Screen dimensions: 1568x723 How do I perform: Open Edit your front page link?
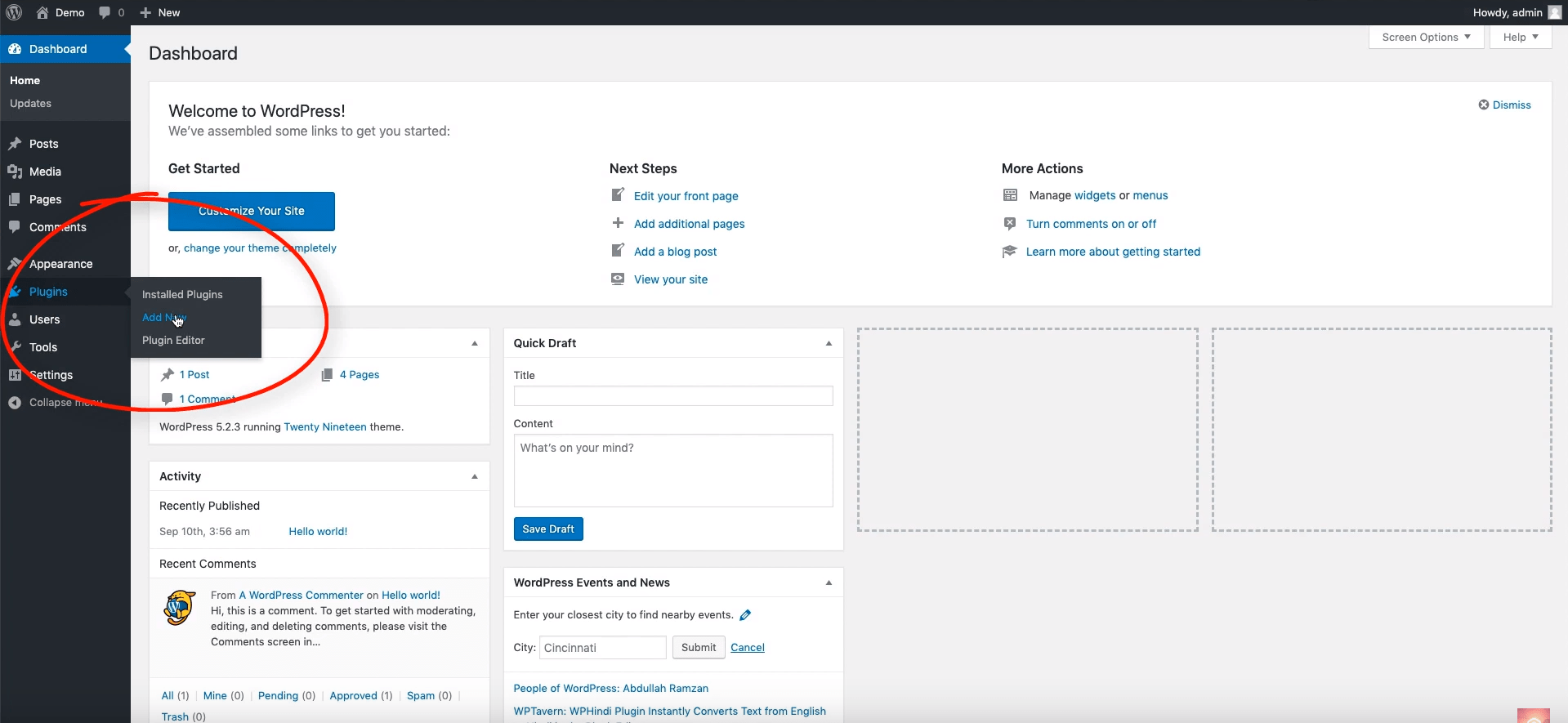coord(686,196)
